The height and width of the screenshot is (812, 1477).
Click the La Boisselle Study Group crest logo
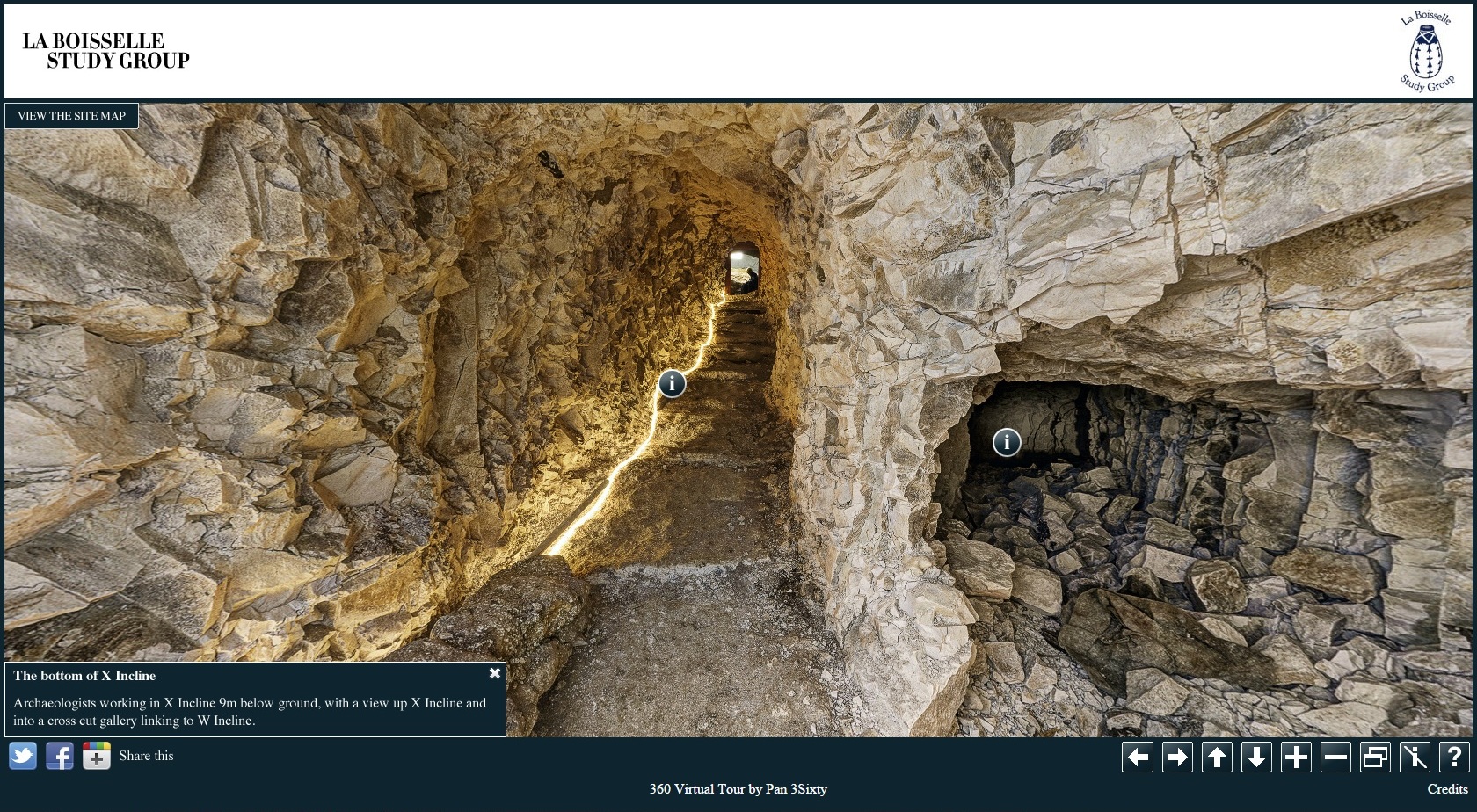coord(1426,51)
